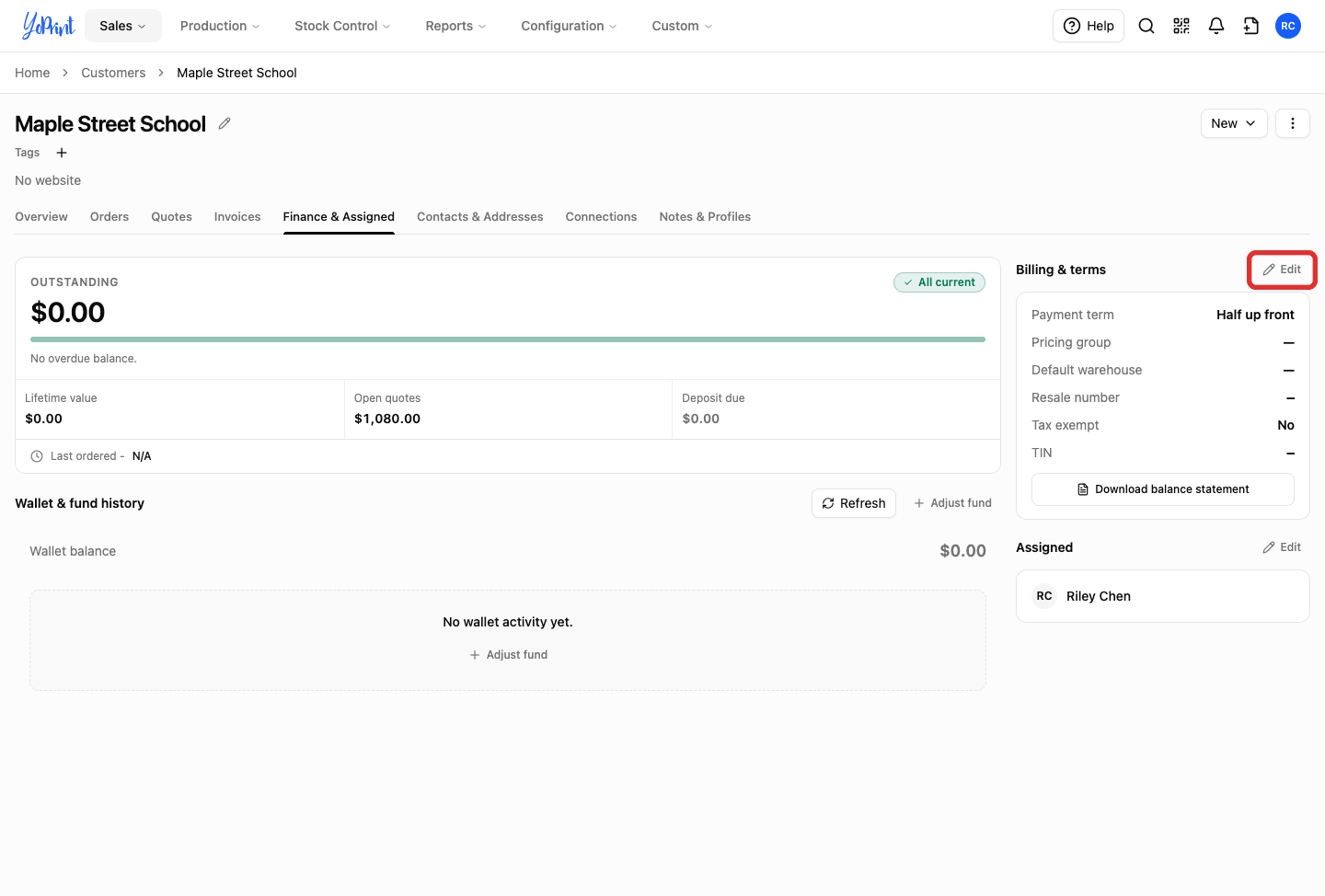Go to Customers breadcrumb

click(x=113, y=73)
